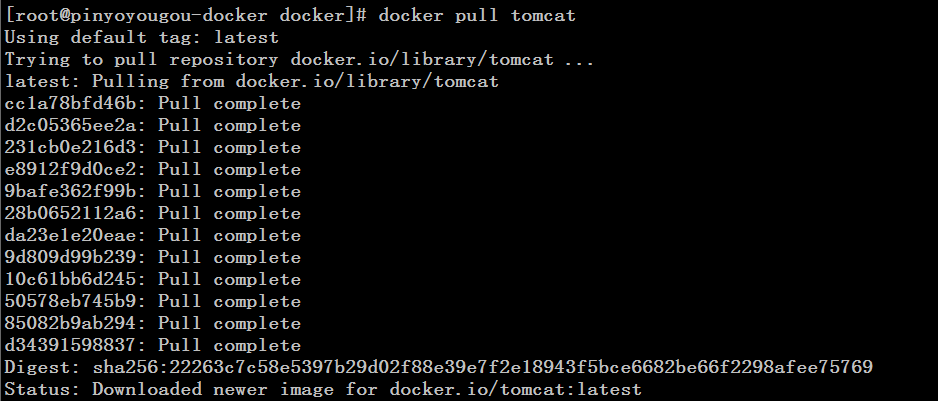This screenshot has height=401, width=938.
Task: Click layer ID 231cb0e216d3
Action: pos(71,147)
